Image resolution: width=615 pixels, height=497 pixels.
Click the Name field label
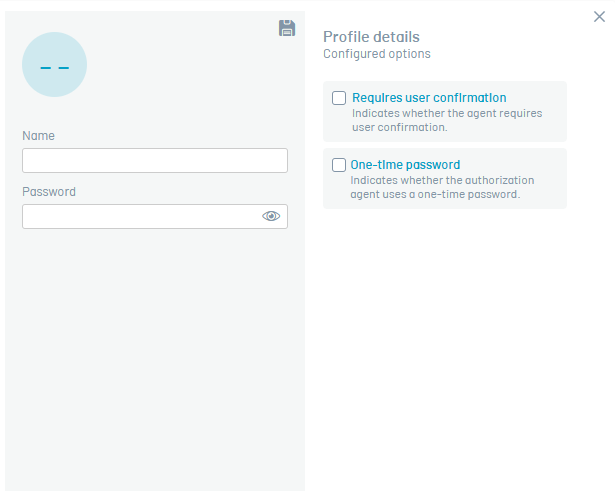coord(38,136)
